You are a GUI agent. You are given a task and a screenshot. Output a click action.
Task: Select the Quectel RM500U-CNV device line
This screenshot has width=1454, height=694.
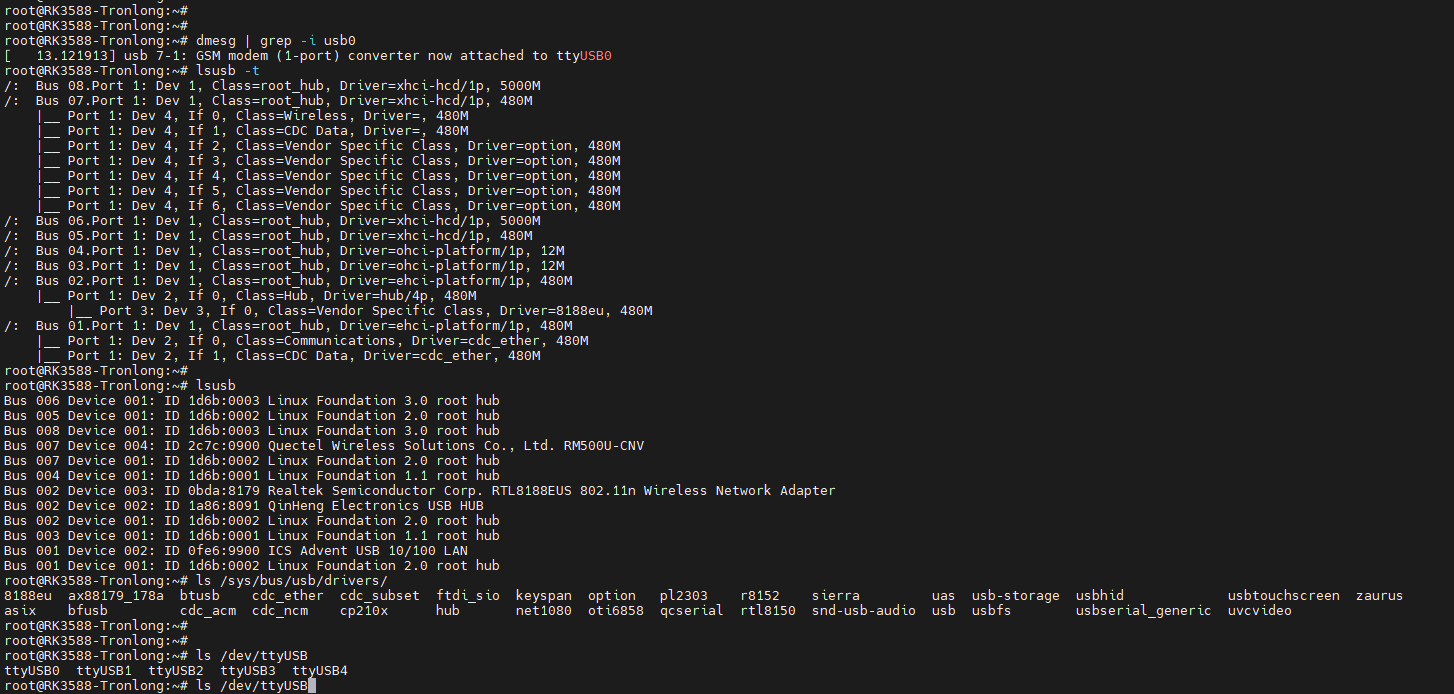pos(323,446)
